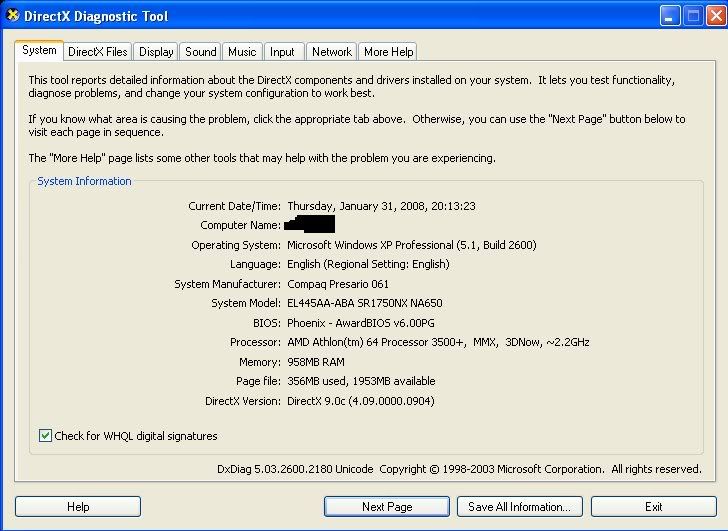This screenshot has width=728, height=531.
Task: Go to the Sound tab
Action: coord(201,52)
